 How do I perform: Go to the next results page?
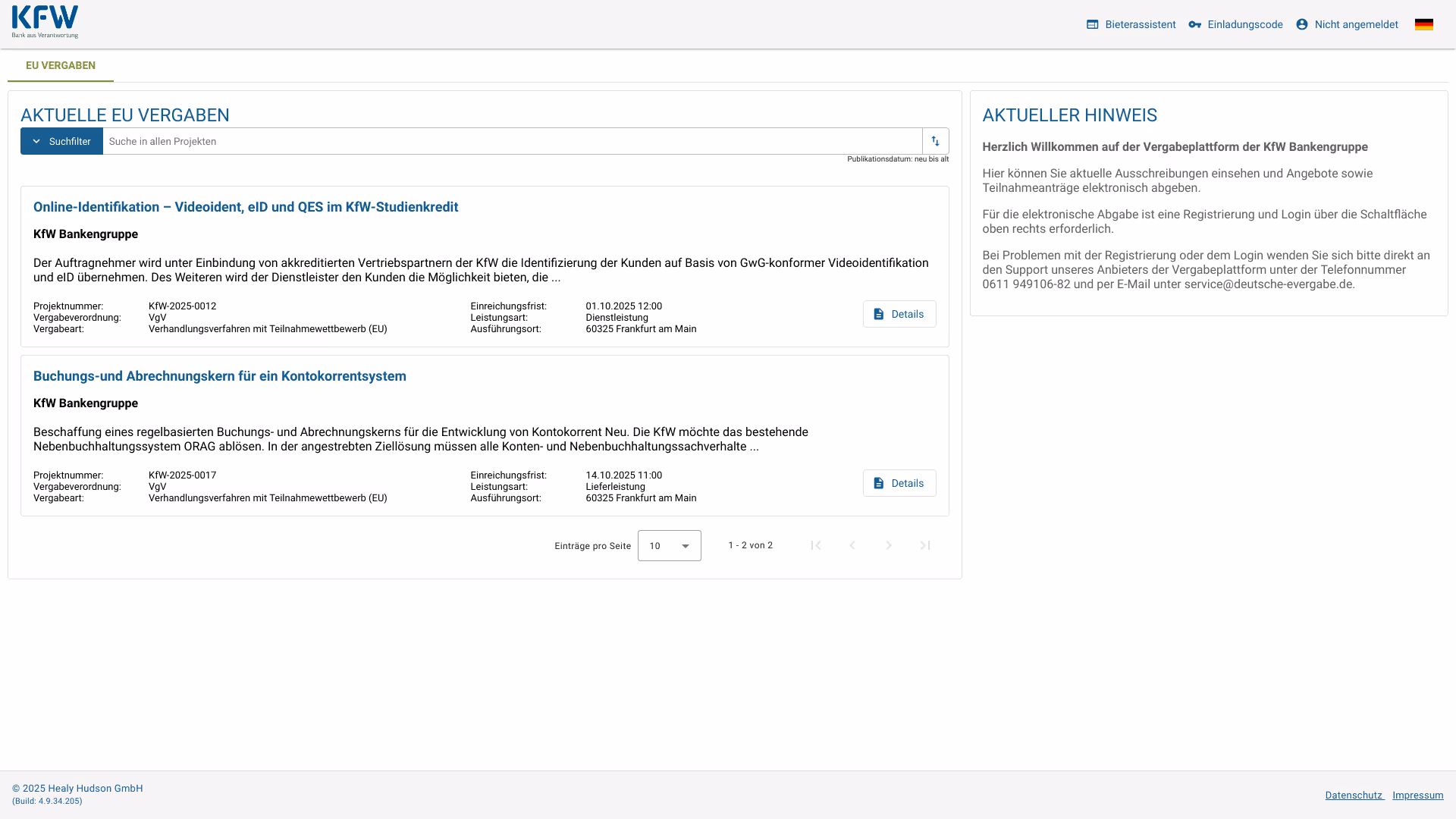click(x=889, y=545)
